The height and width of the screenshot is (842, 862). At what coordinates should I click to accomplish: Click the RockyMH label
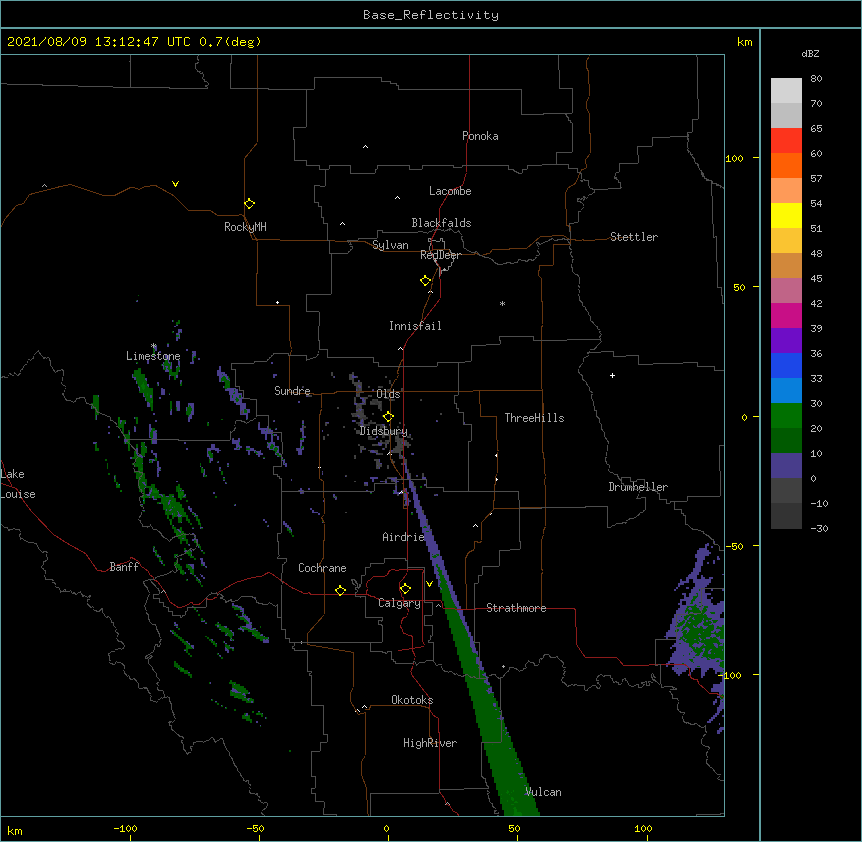click(x=245, y=227)
